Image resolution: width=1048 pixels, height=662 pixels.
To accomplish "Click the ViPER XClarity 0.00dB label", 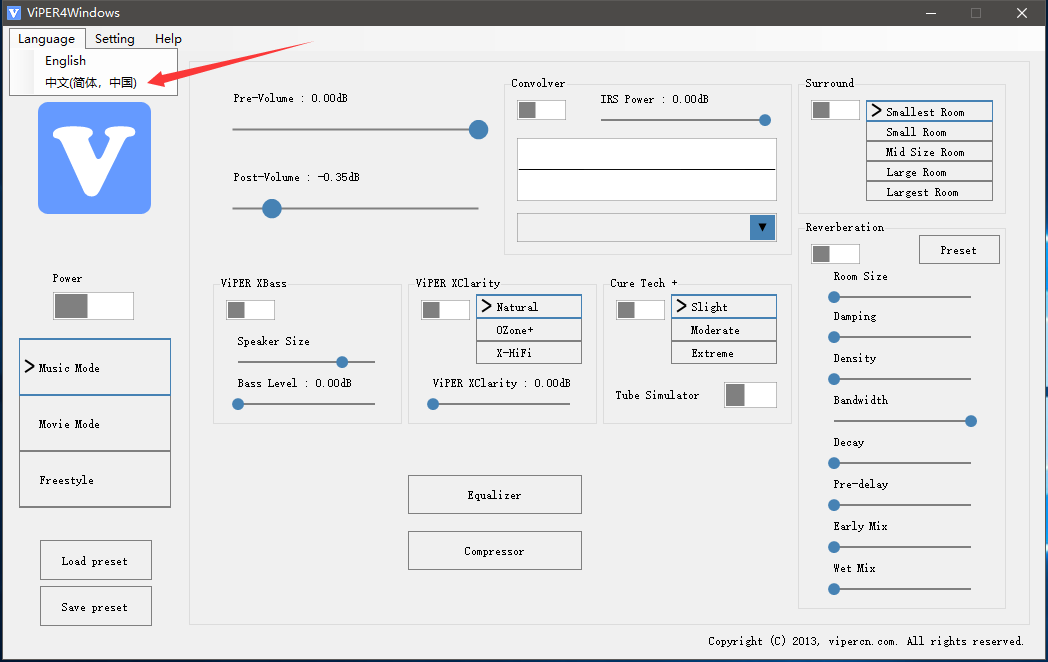I will point(501,383).
